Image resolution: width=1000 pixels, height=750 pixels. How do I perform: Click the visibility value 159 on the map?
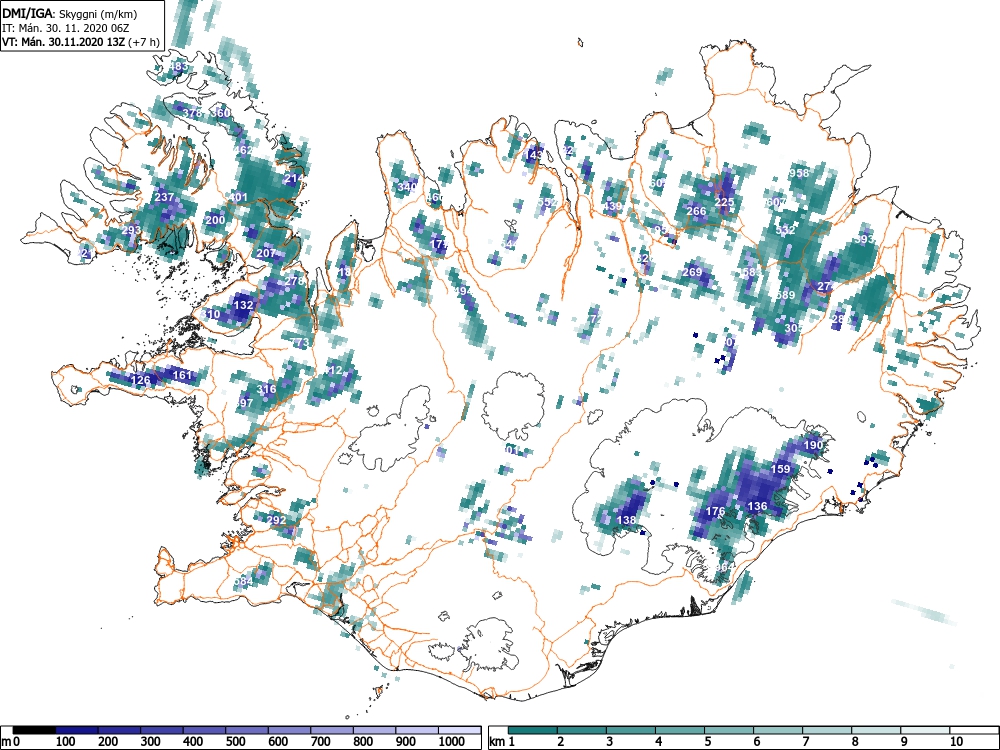point(780,469)
